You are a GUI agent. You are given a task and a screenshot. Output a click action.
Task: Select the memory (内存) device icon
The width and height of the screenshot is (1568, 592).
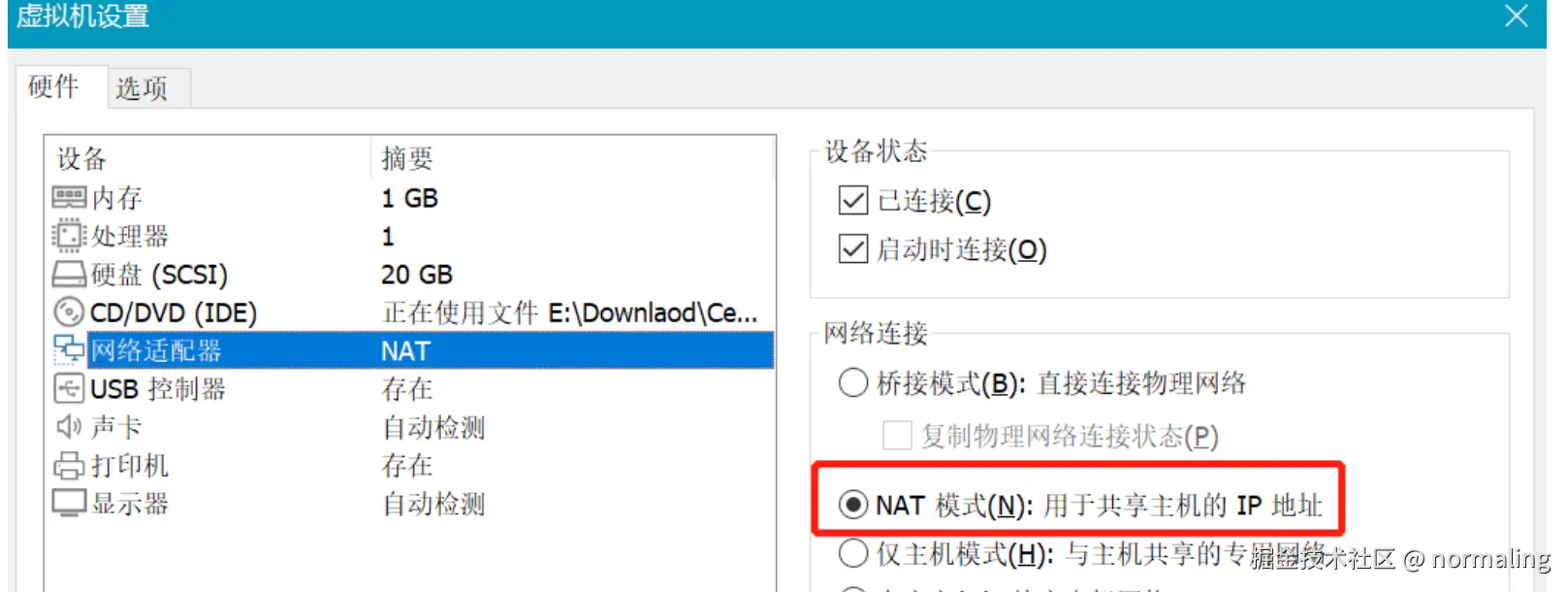tap(69, 198)
